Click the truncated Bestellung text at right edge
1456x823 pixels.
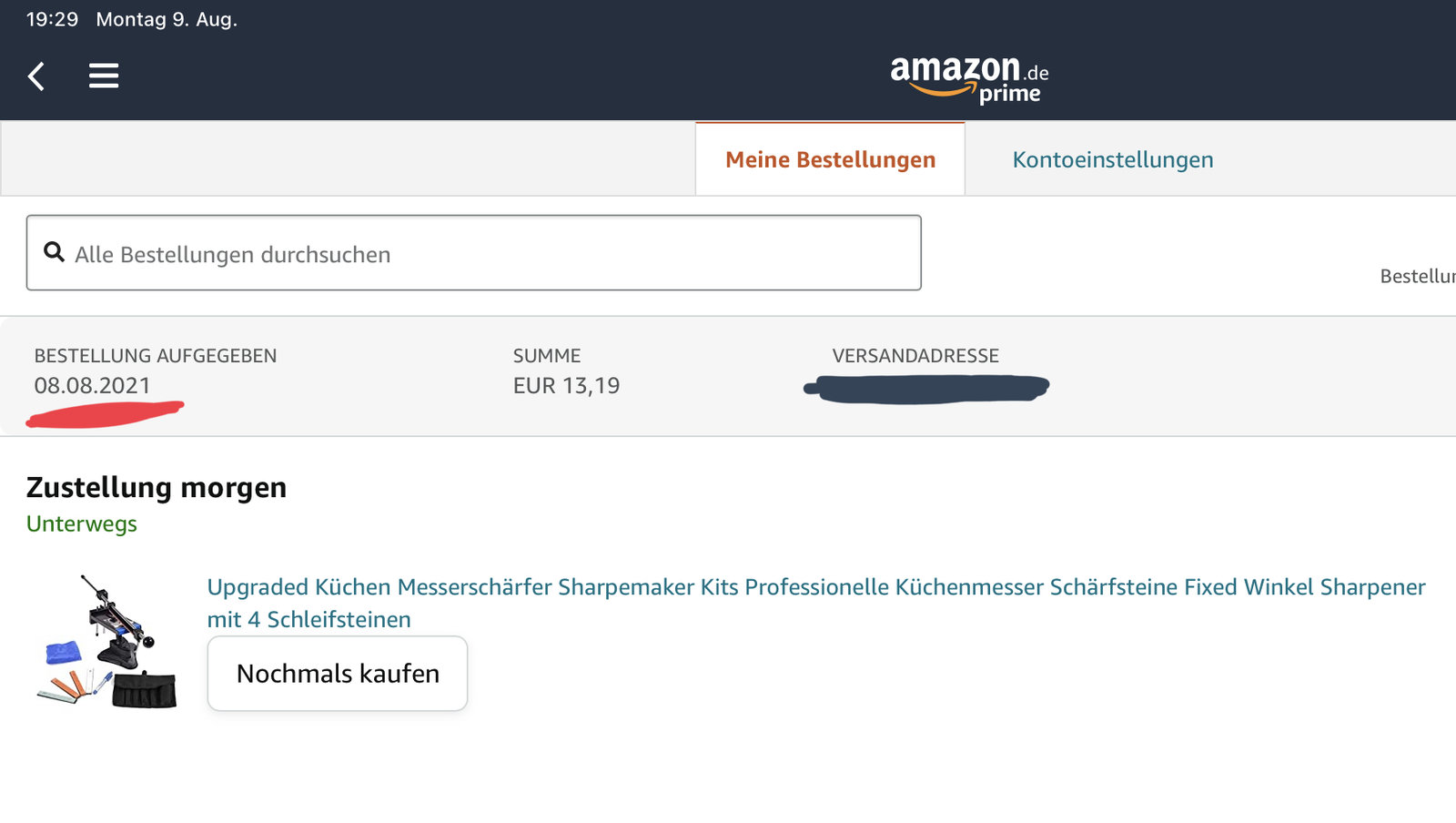pyautogui.click(x=1418, y=276)
